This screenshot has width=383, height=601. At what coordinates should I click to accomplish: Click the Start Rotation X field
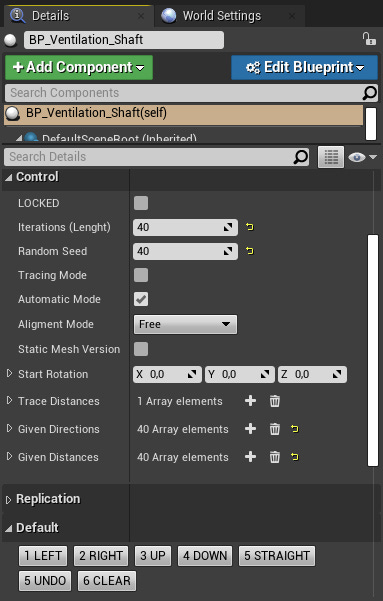167,374
